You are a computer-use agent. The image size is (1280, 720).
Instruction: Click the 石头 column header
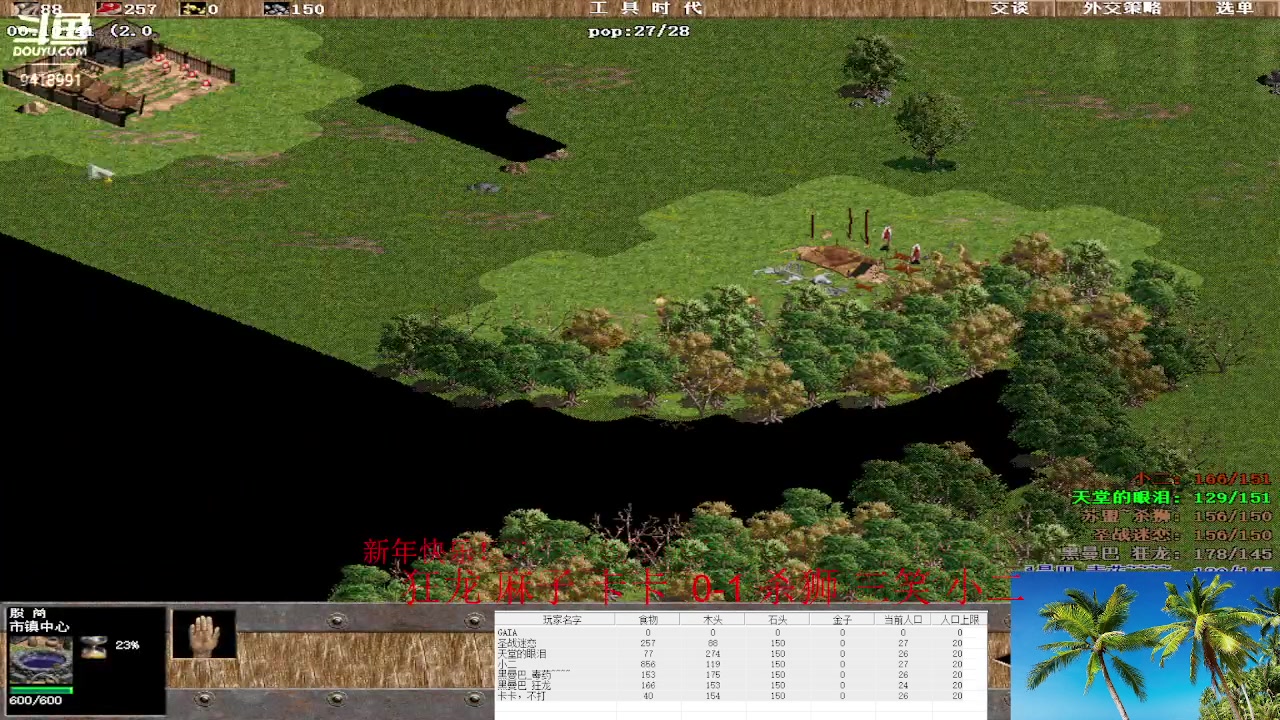[x=778, y=620]
